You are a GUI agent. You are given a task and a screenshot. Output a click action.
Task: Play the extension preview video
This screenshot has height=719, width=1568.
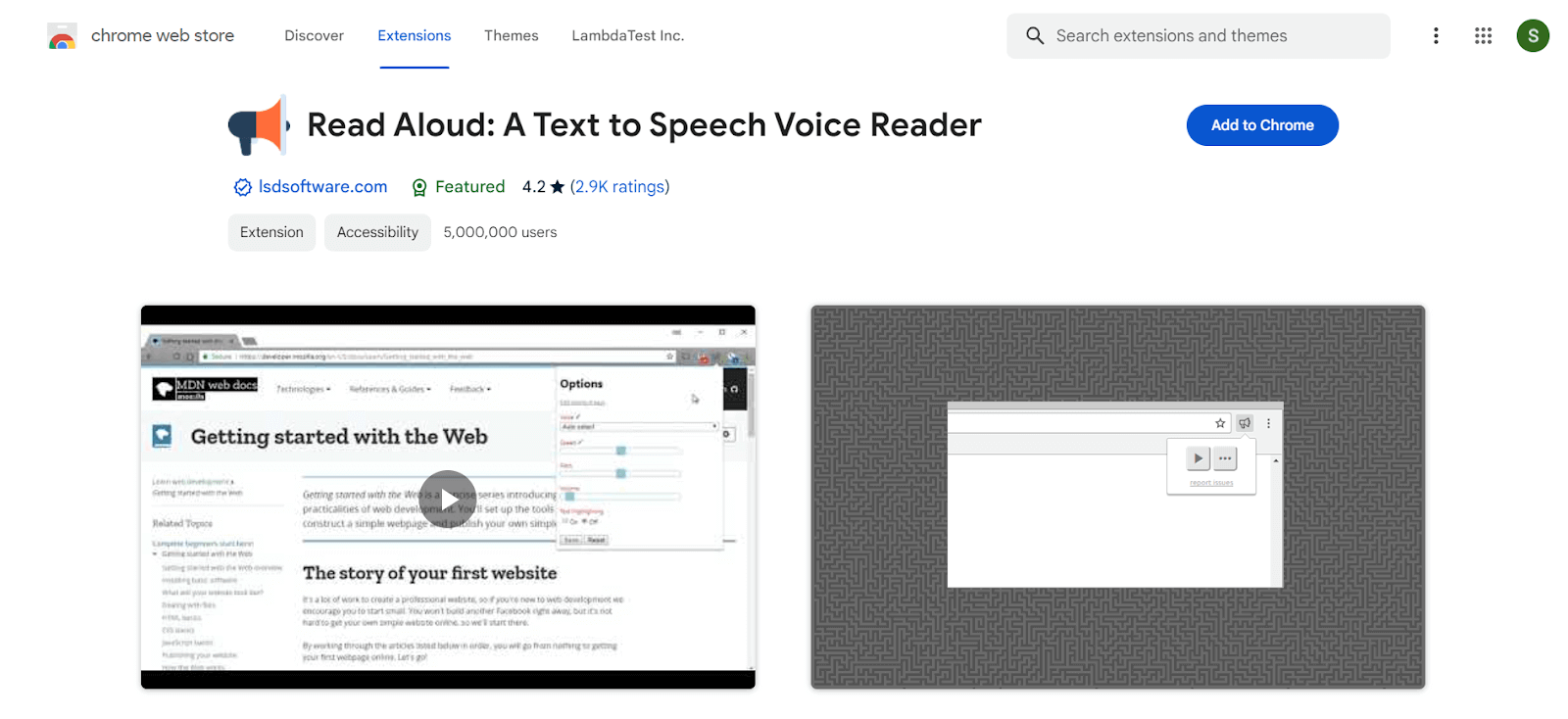click(x=448, y=499)
